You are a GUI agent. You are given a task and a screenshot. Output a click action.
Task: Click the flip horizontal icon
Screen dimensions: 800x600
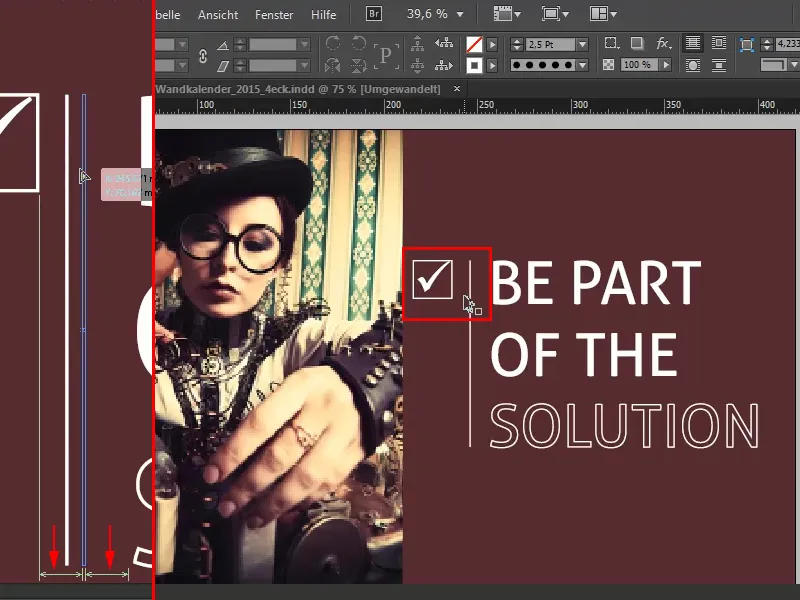tap(333, 65)
